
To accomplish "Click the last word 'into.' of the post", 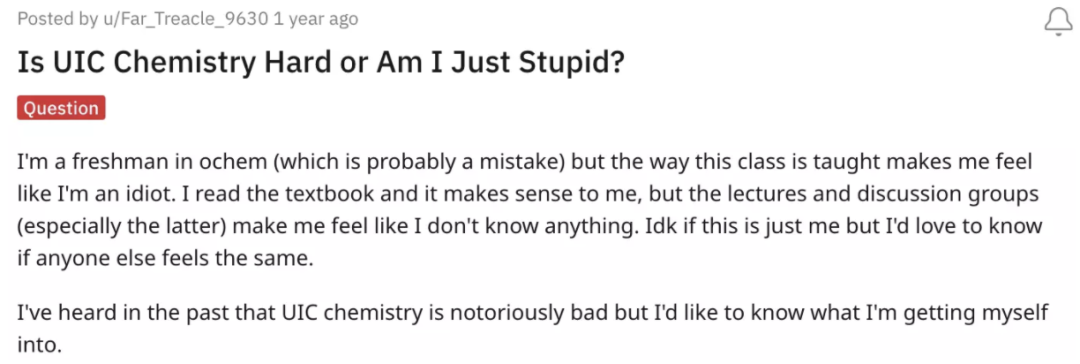I will (39, 343).
